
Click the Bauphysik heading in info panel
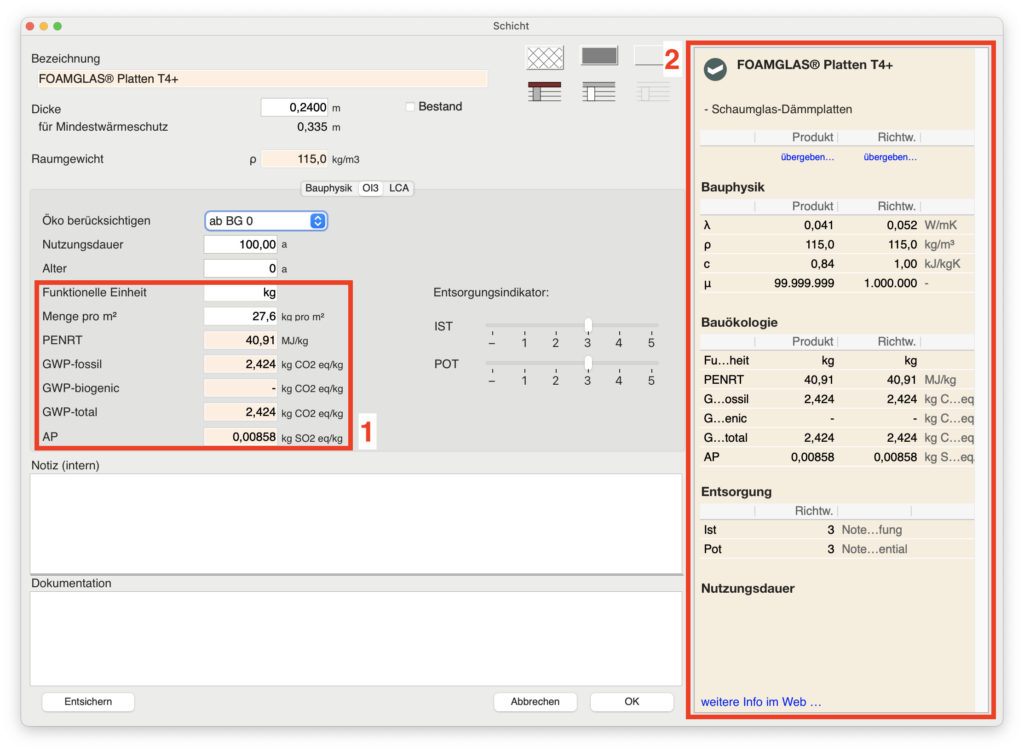(733, 187)
